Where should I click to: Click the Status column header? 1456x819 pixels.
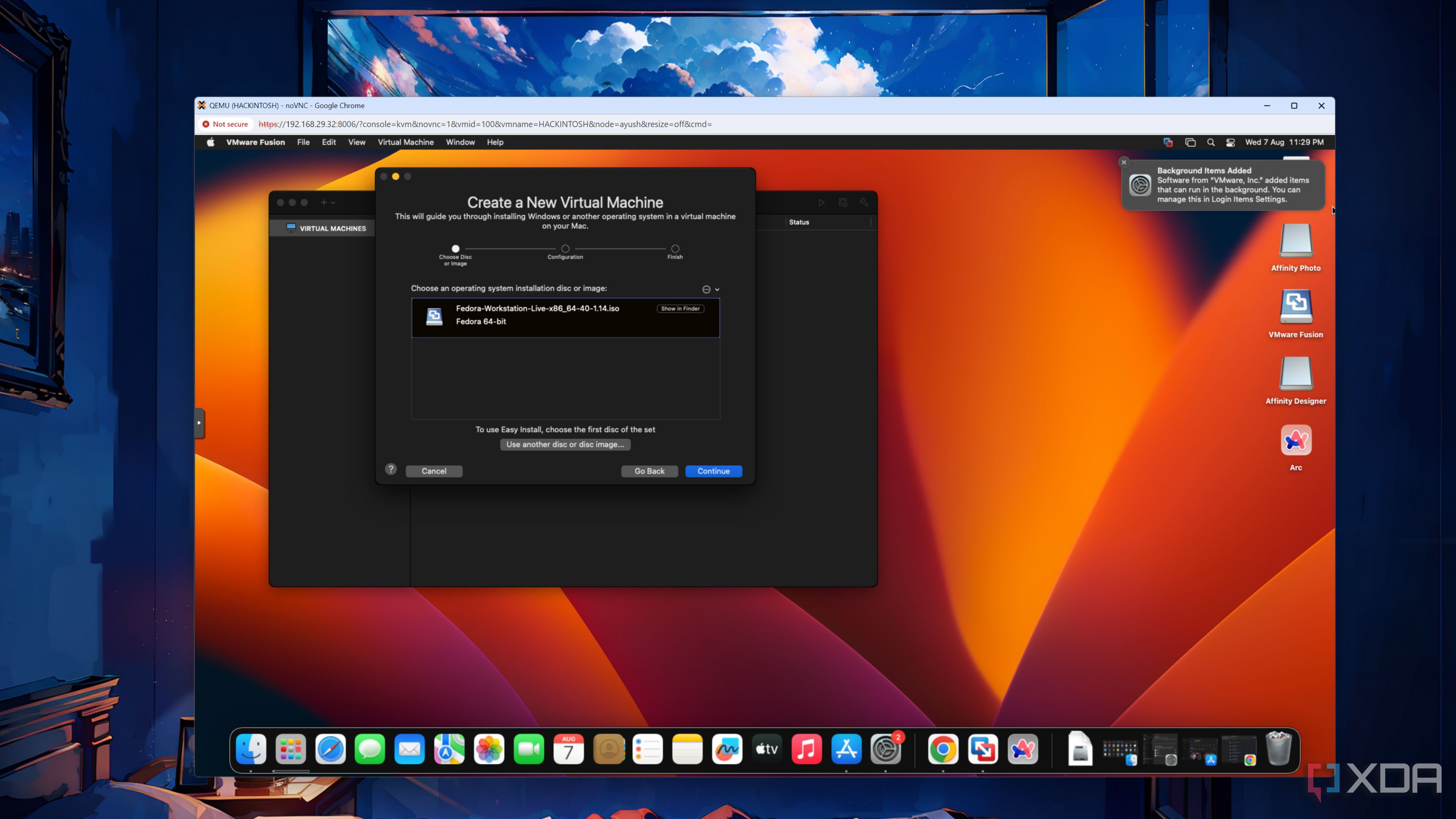click(799, 222)
